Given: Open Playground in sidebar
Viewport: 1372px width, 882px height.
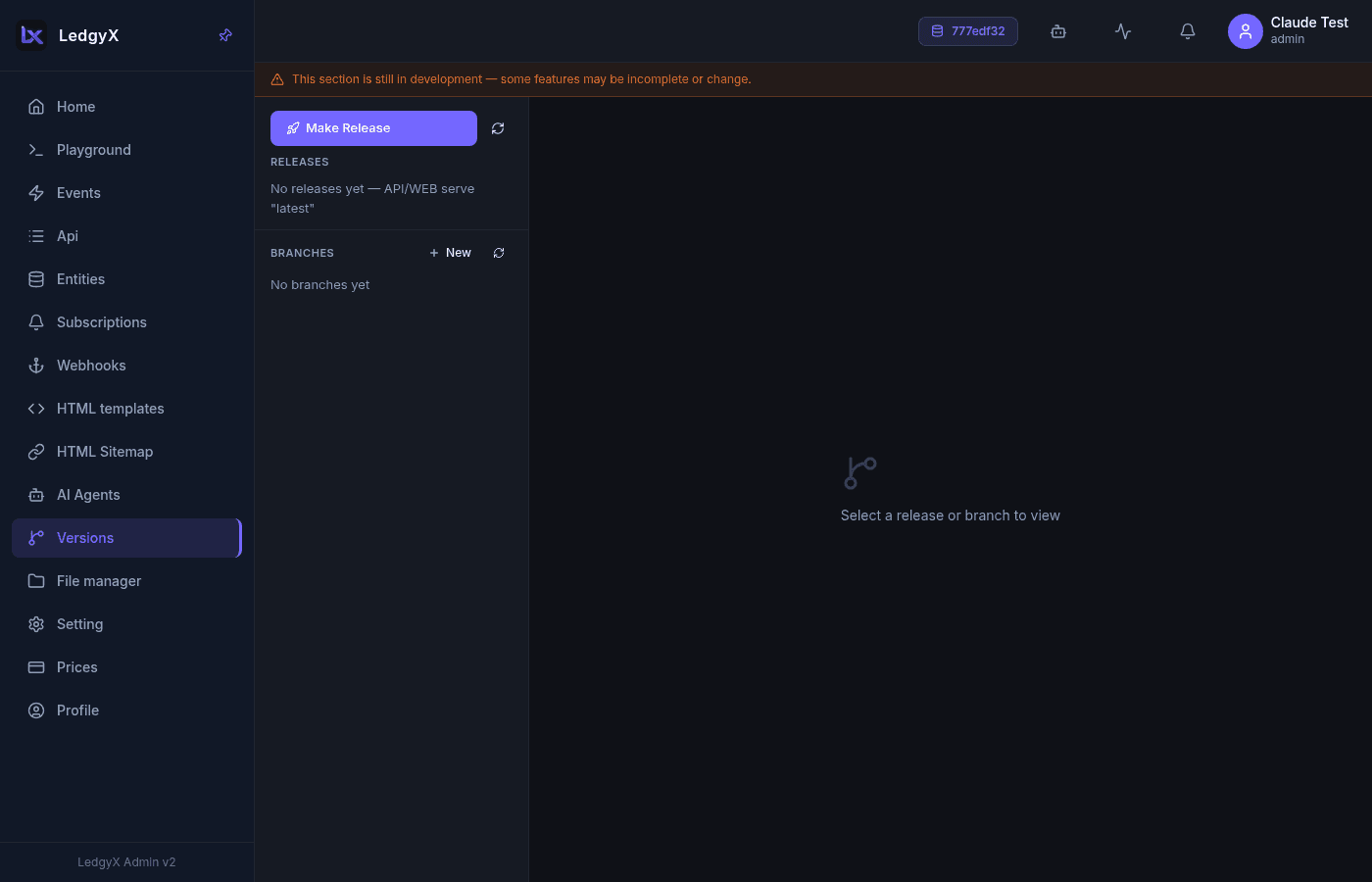Looking at the screenshot, I should 126,150.
